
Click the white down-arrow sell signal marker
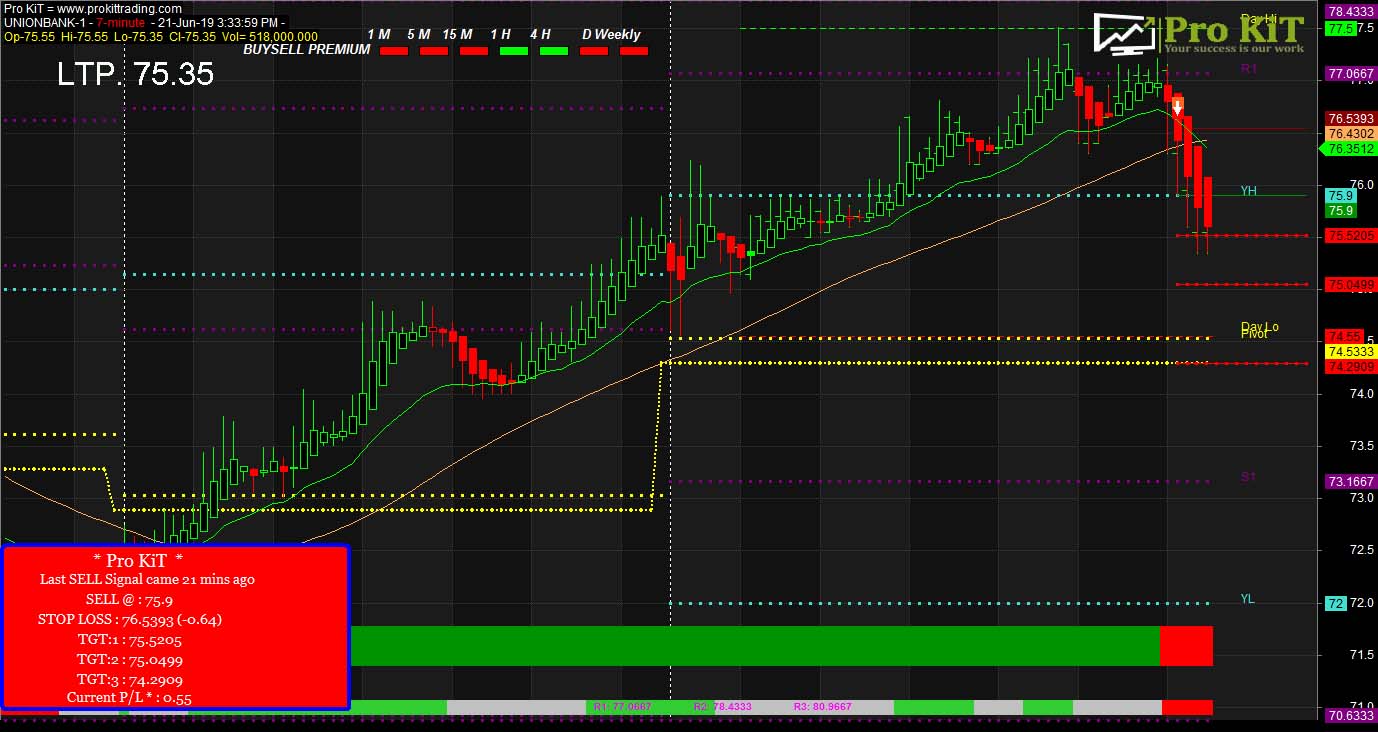point(1178,106)
